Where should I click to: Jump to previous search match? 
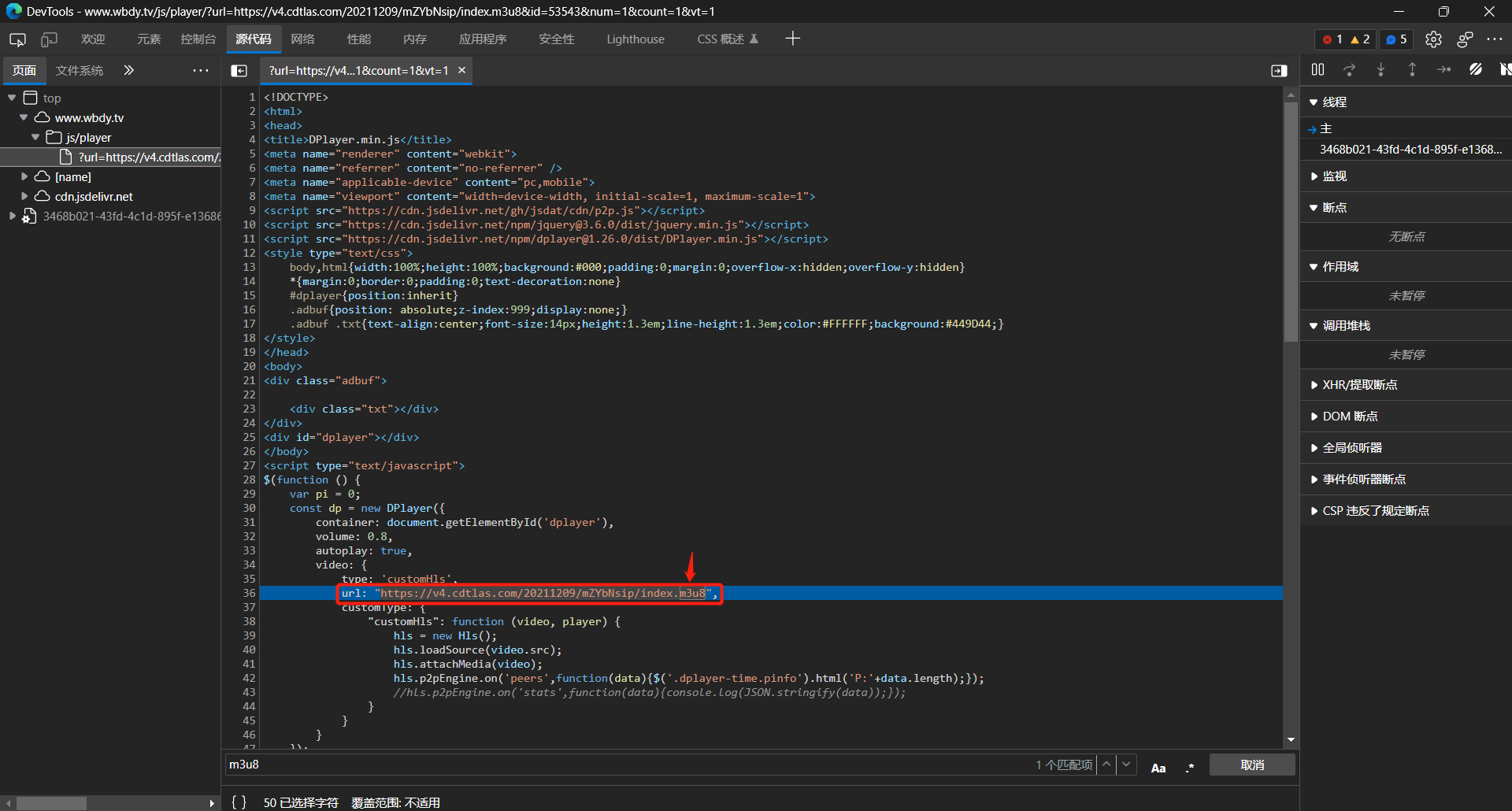pyautogui.click(x=1106, y=765)
